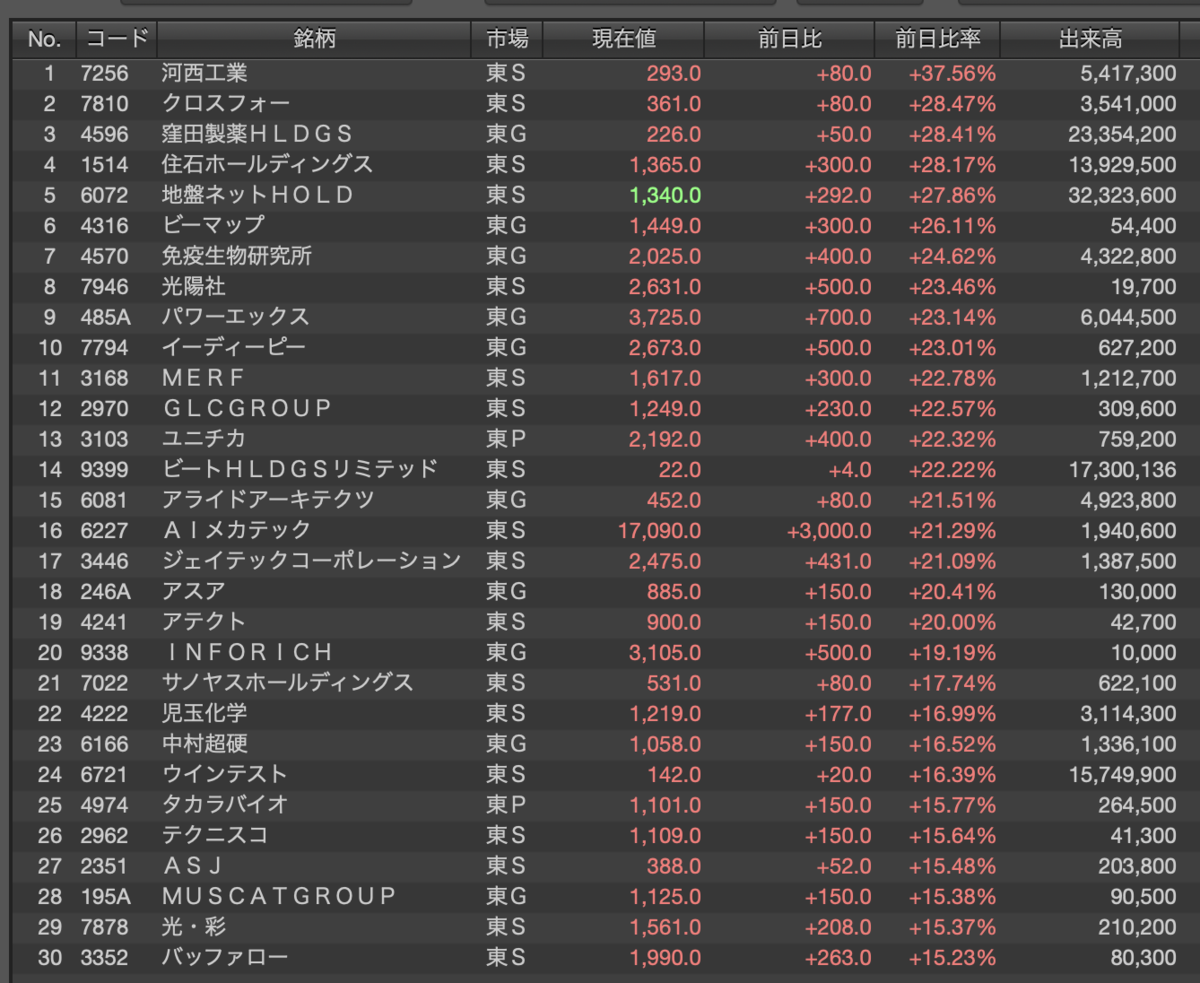Sort by the 現在値 column header

[x=624, y=40]
